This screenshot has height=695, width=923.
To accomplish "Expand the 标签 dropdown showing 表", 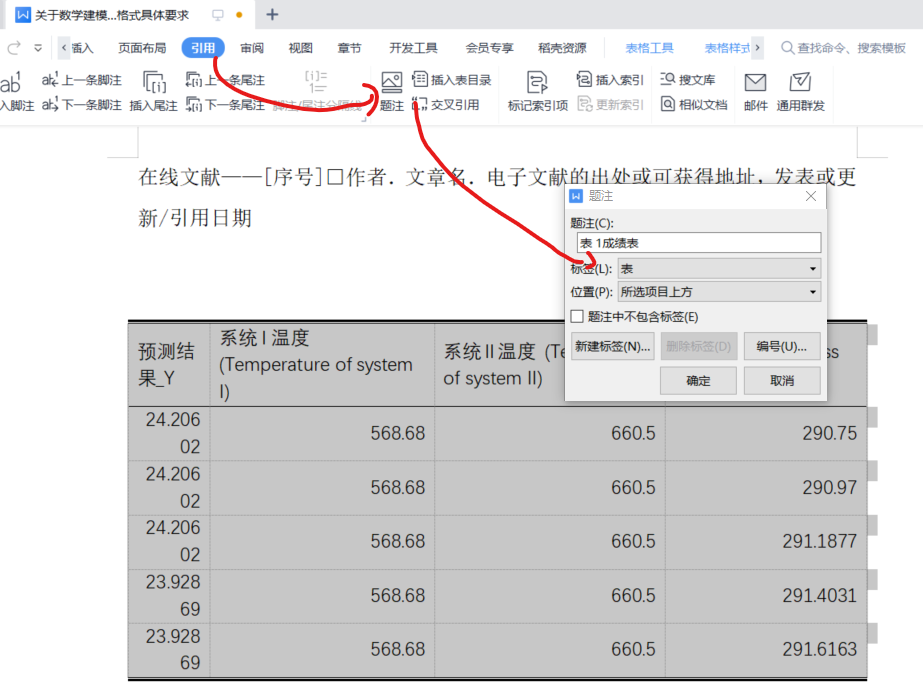I will pos(718,268).
